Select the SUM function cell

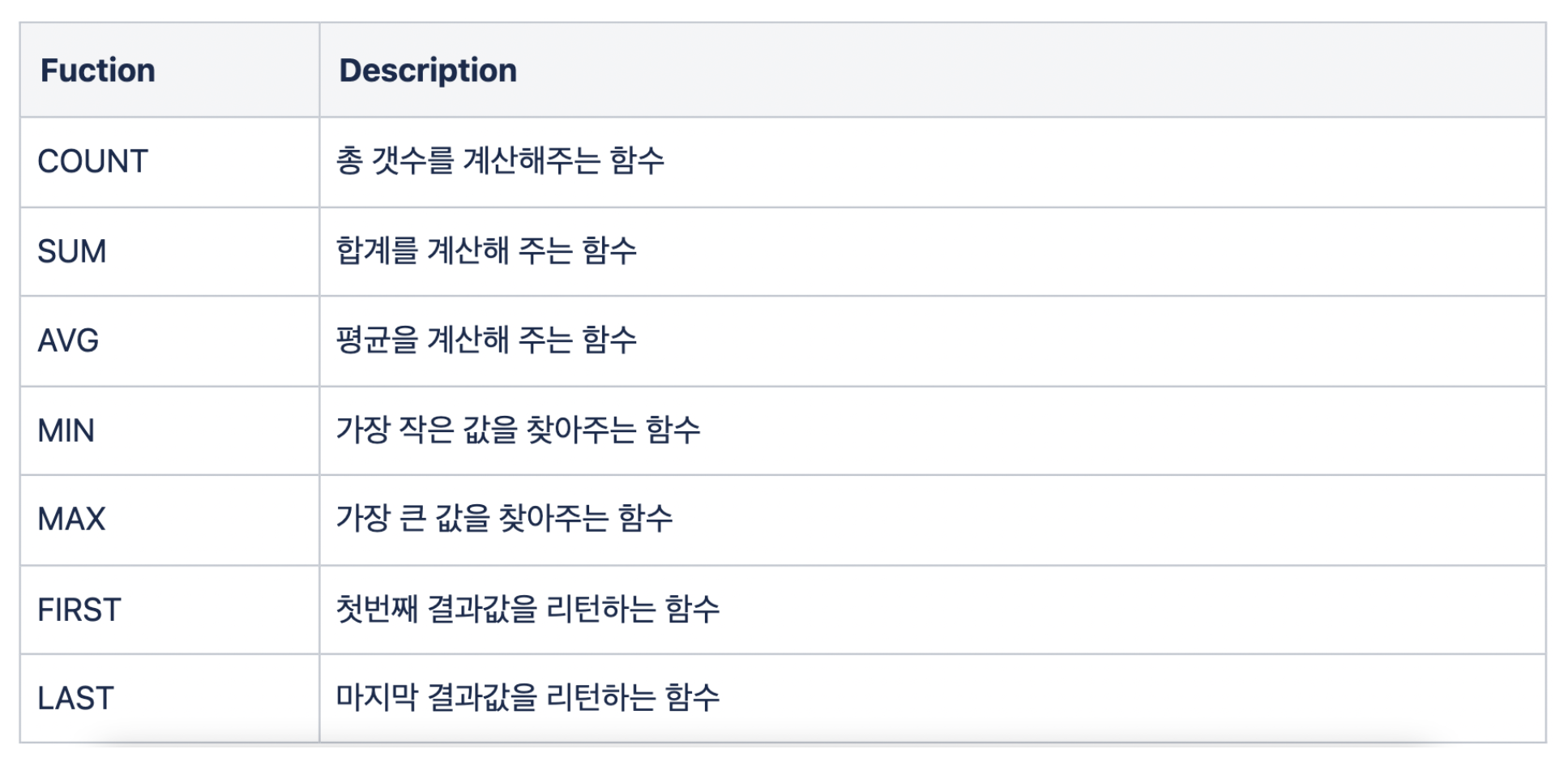coord(169,251)
